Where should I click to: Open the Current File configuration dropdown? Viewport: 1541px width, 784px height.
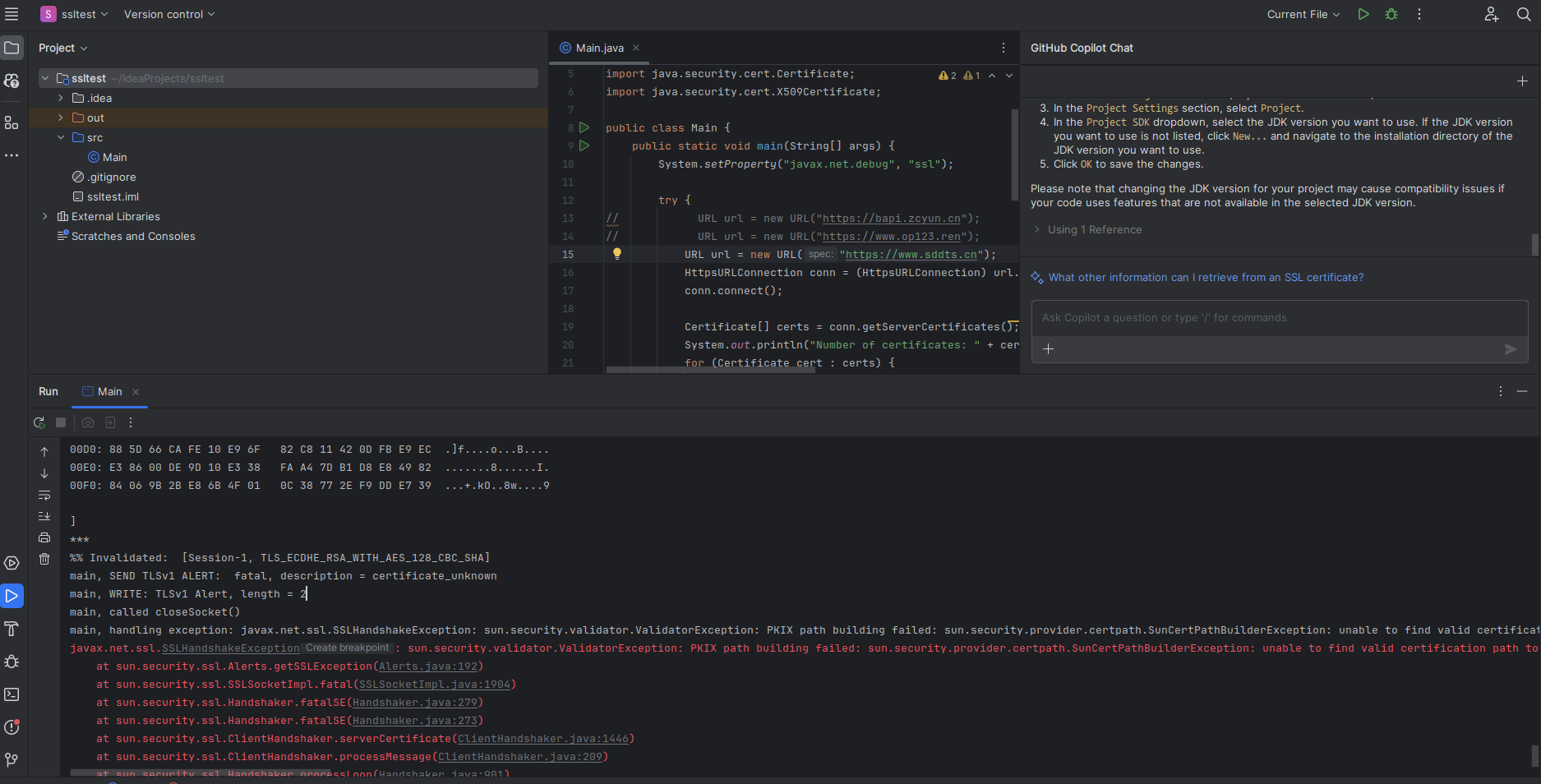[1303, 14]
